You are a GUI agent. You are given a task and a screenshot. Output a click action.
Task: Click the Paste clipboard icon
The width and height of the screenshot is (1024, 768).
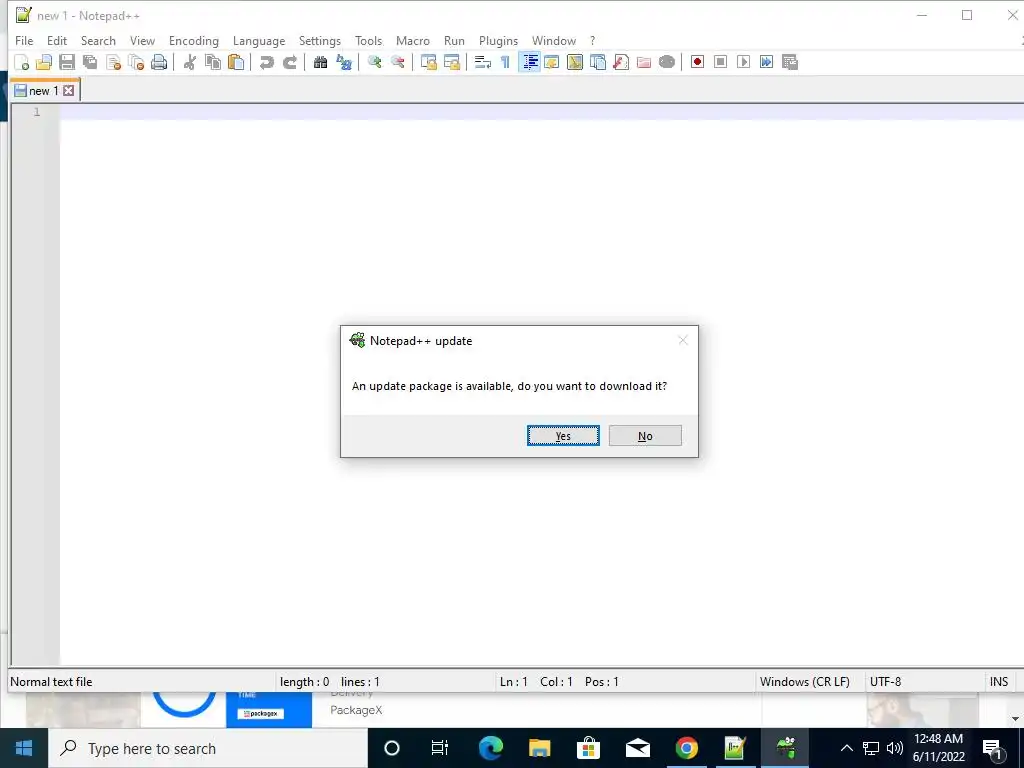coord(236,62)
